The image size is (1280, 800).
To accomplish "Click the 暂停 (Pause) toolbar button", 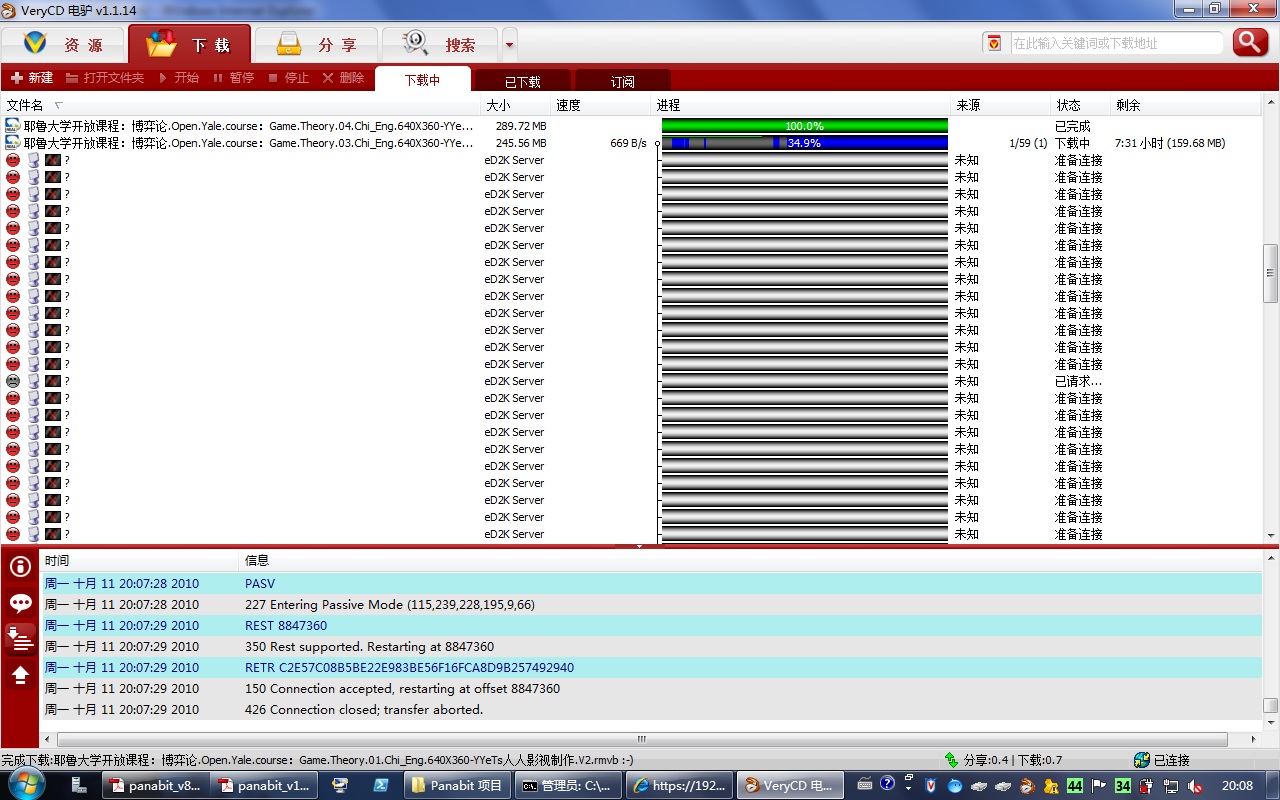I will tap(233, 78).
